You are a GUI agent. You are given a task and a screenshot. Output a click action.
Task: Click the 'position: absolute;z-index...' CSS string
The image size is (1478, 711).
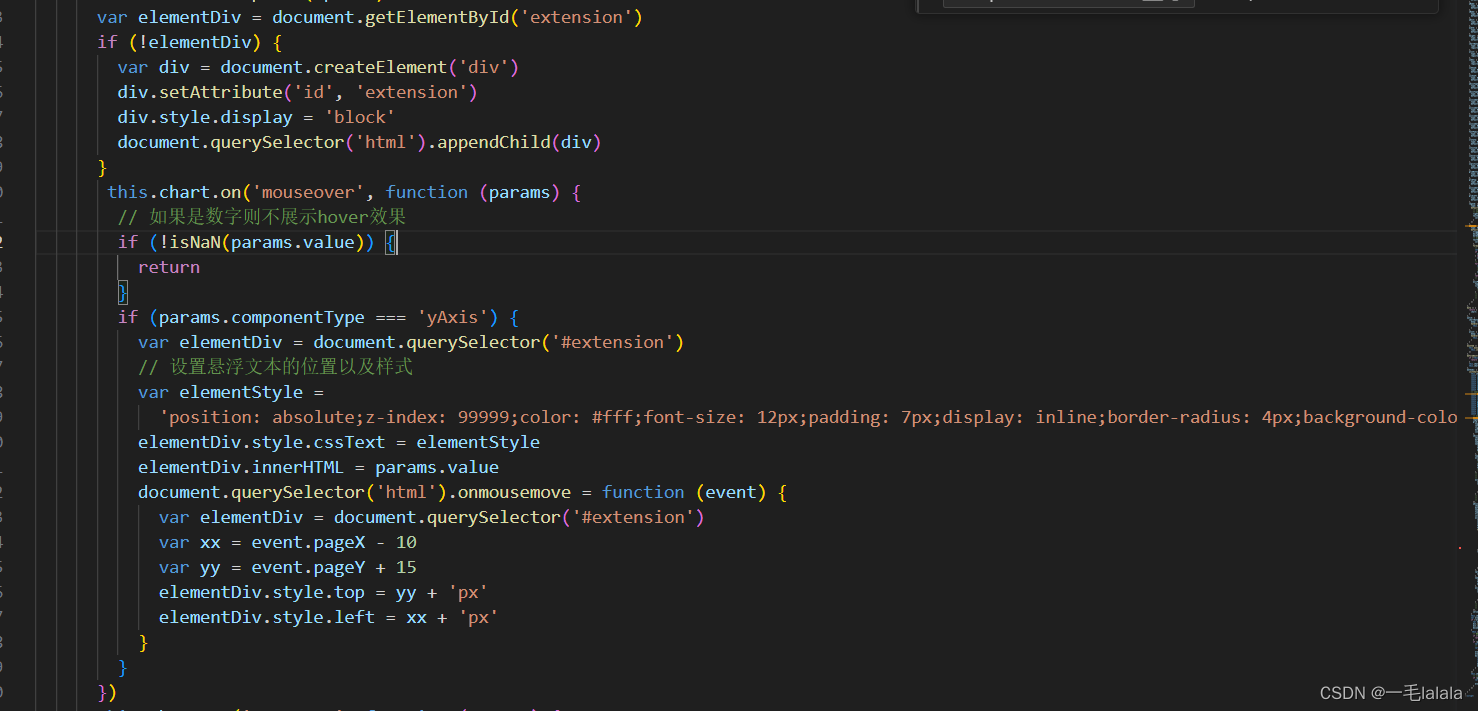tap(808, 417)
